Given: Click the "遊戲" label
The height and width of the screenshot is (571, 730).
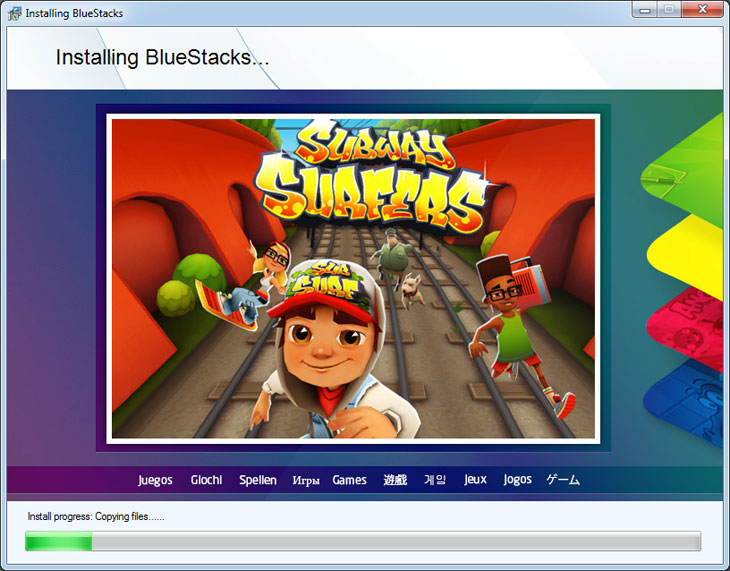Looking at the screenshot, I should coord(395,480).
